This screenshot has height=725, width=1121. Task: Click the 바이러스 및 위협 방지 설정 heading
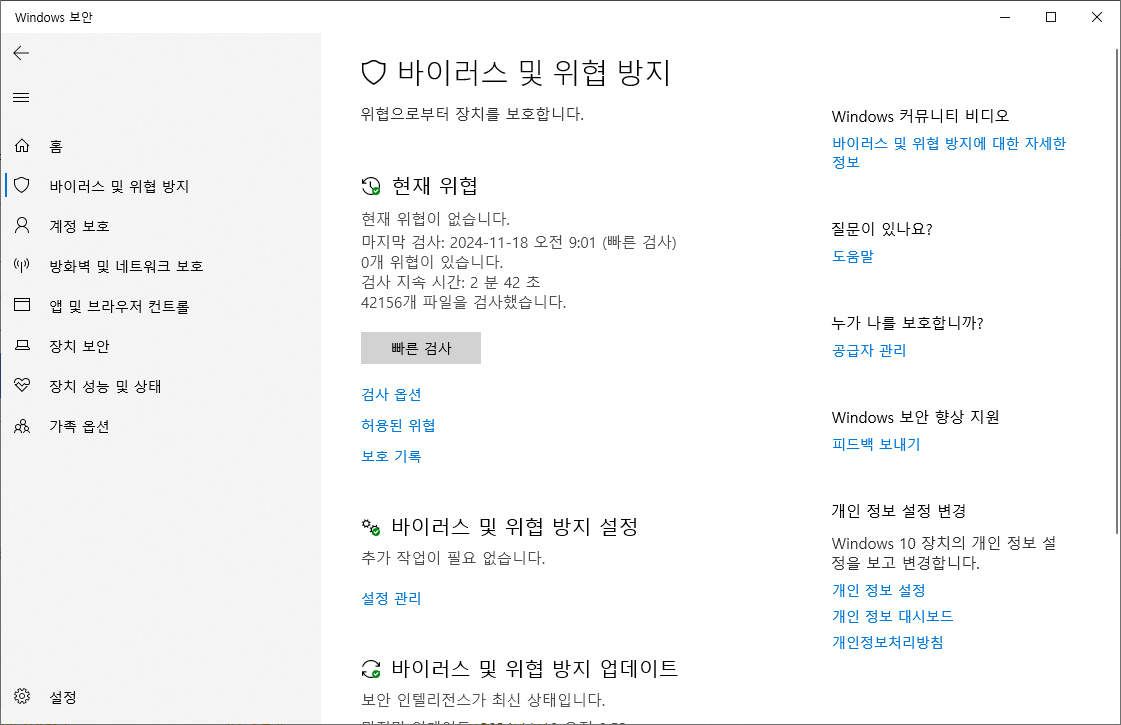[x=515, y=528]
